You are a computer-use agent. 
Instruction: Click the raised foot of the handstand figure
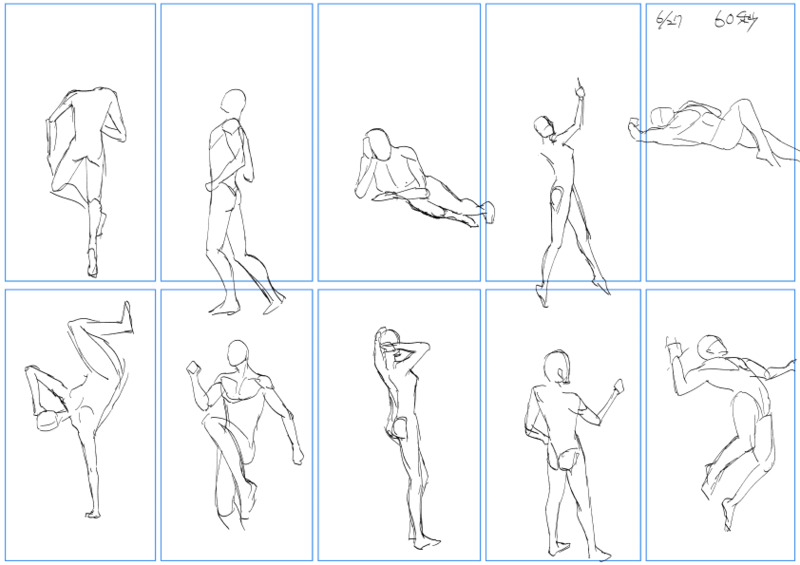click(126, 317)
